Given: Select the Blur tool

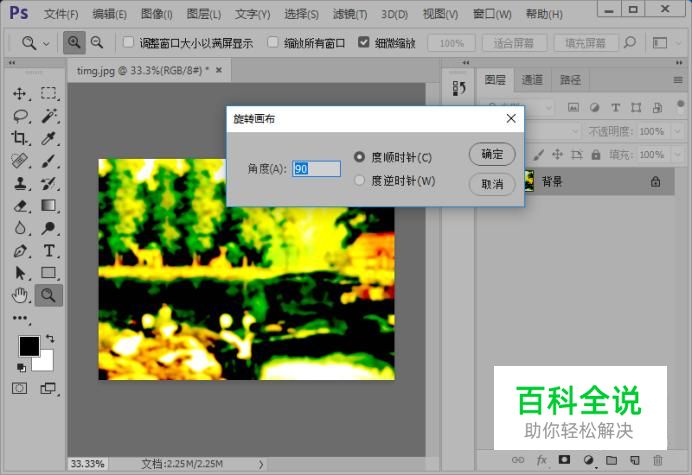Looking at the screenshot, I should click(x=20, y=228).
